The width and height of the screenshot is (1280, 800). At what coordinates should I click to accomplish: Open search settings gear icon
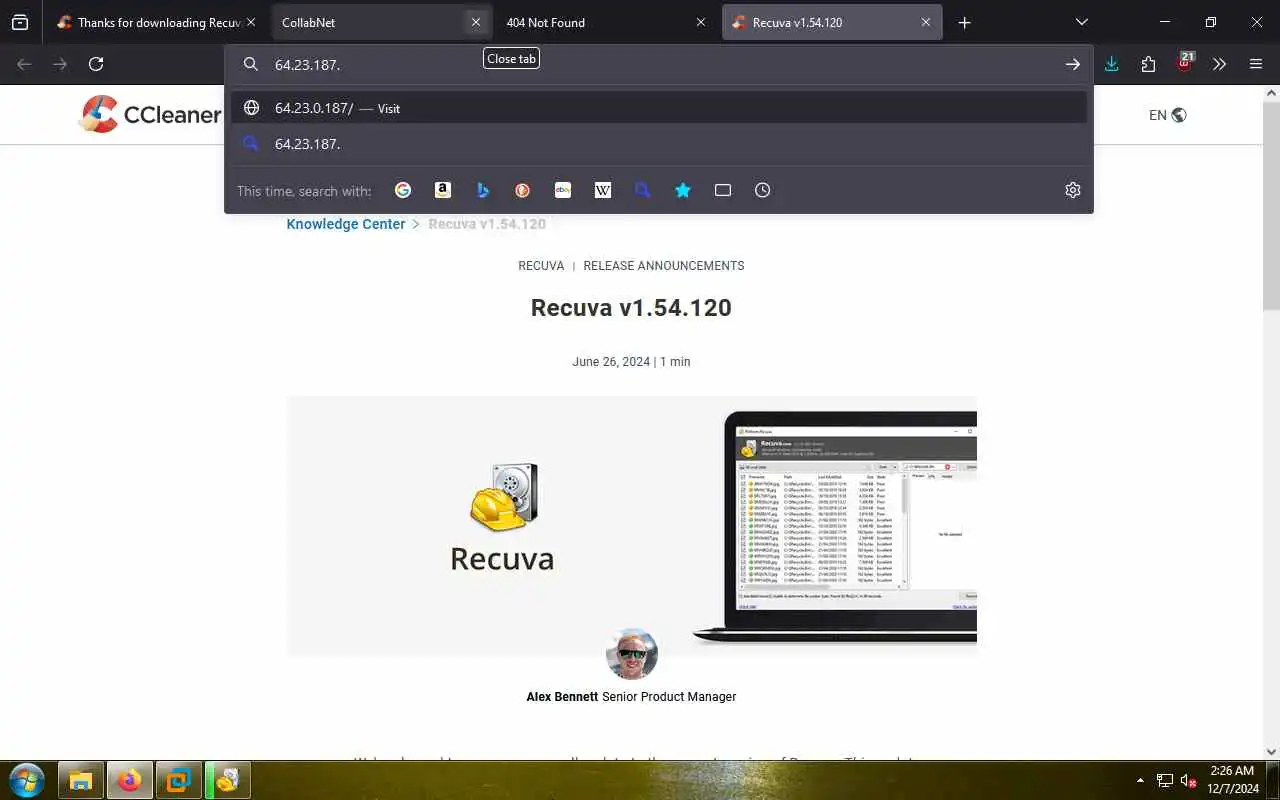1073,190
